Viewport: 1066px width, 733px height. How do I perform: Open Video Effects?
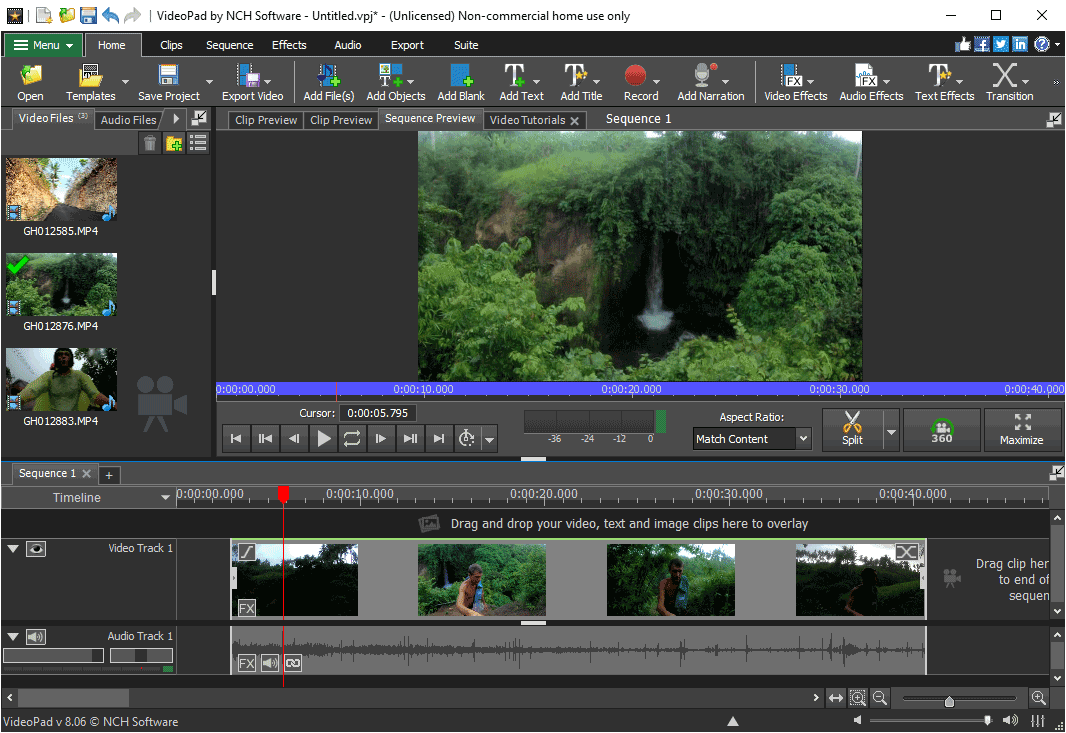[x=795, y=82]
